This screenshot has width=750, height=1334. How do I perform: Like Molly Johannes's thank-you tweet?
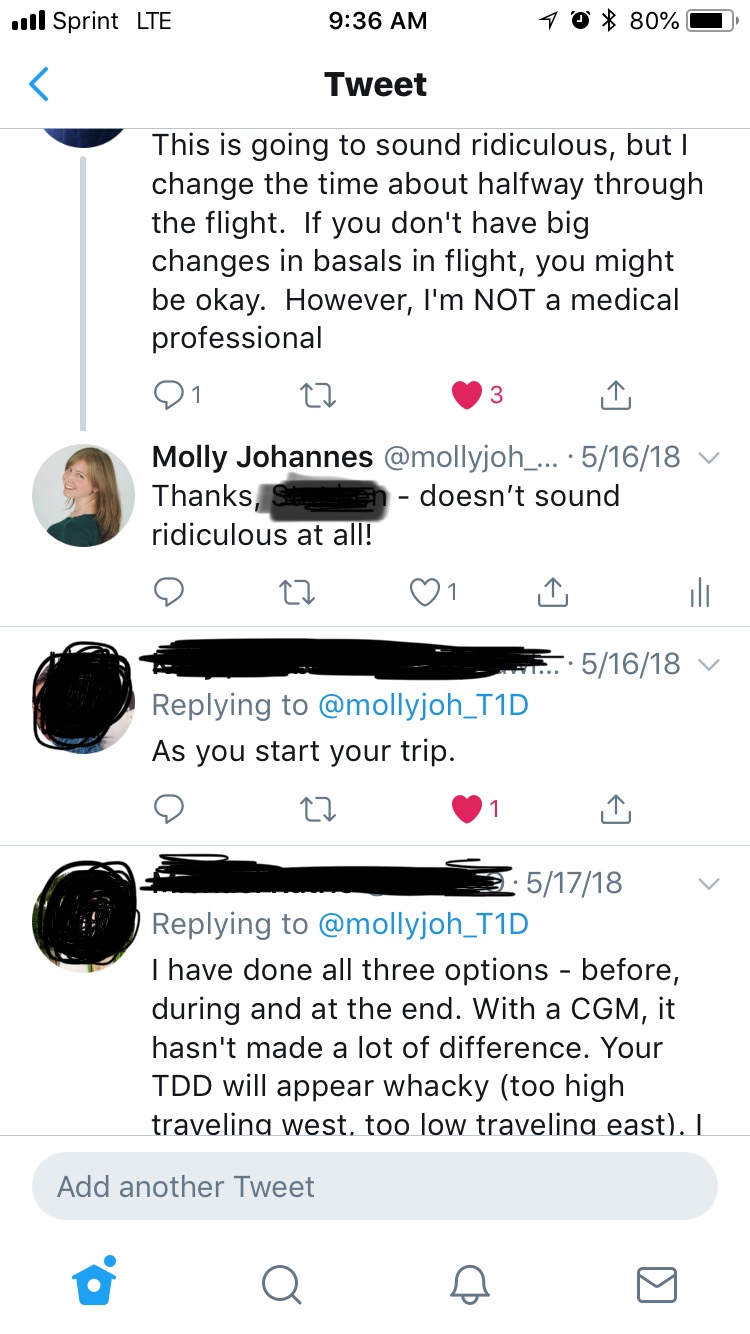click(x=426, y=593)
